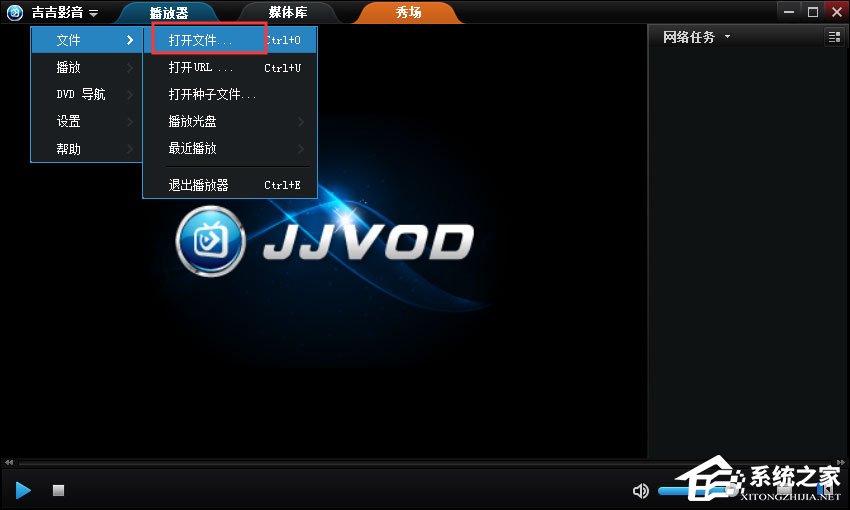Screen dimensions: 850x510
Task: Select the 文件 menu entry
Action: pos(87,40)
